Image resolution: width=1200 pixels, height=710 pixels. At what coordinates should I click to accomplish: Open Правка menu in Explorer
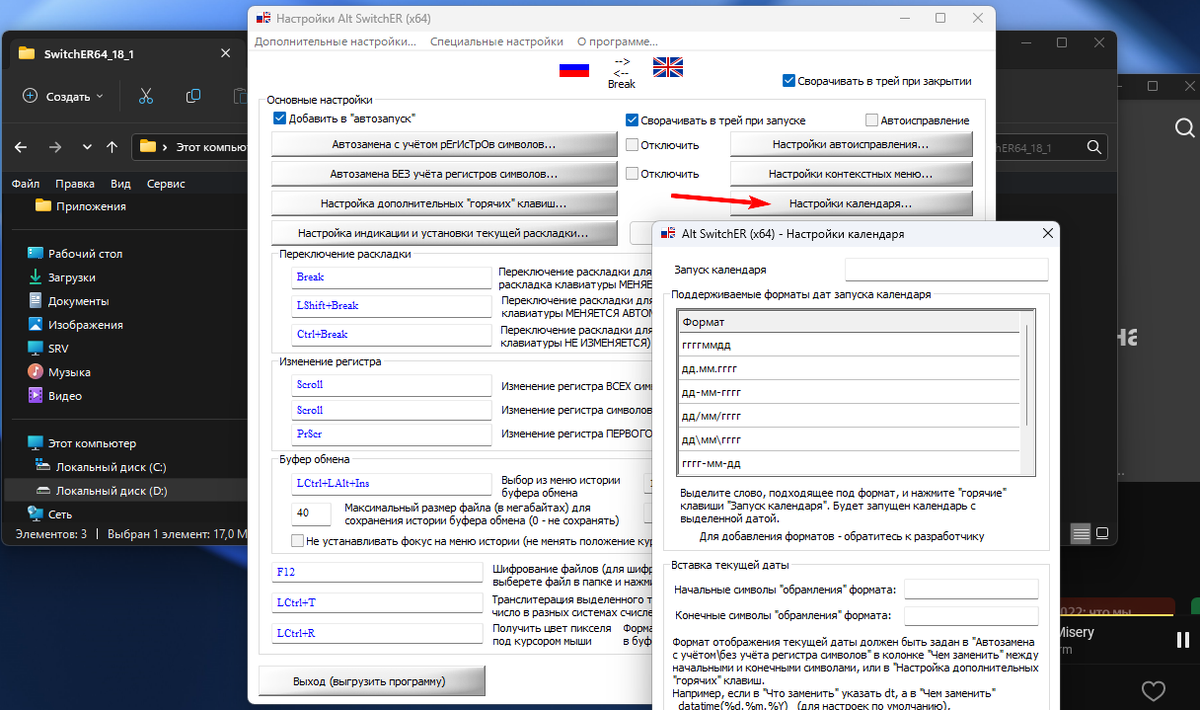75,184
